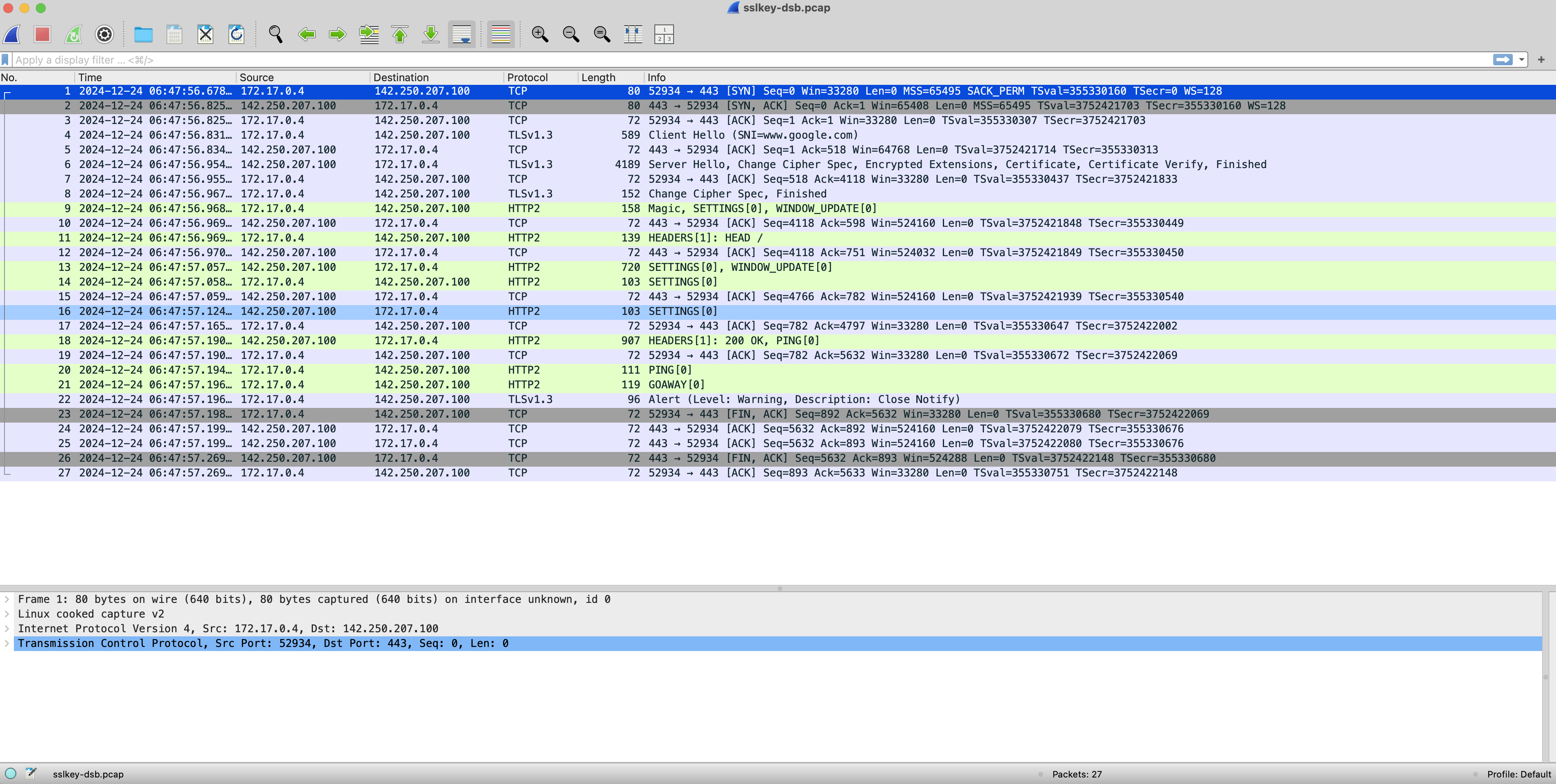Select packet 22 Alert Close Notify row

pos(778,399)
